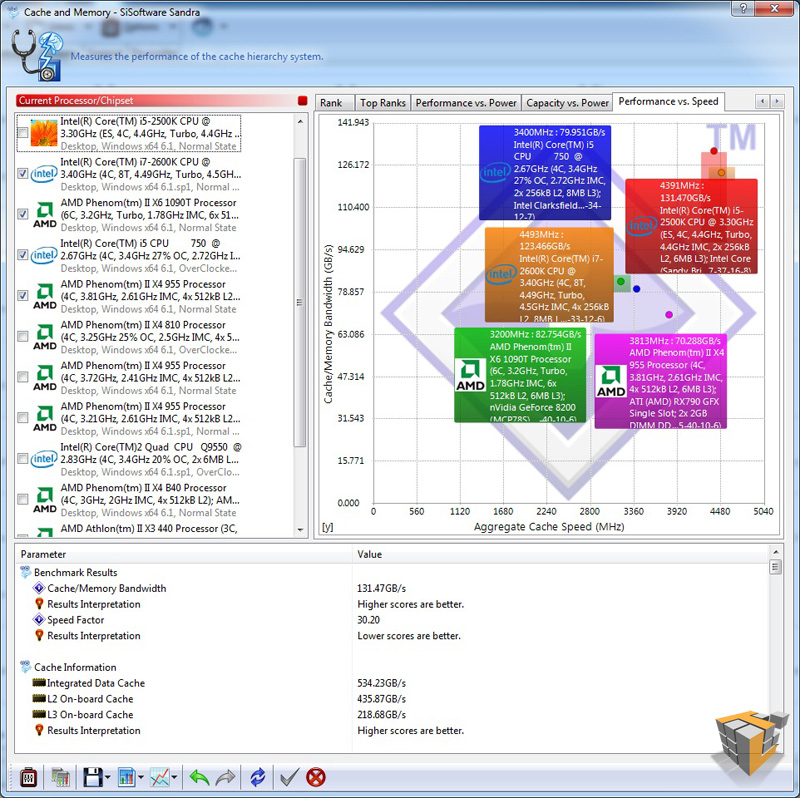Uncheck the AMD Phenom II X6 1090T checkbox

tap(22, 214)
